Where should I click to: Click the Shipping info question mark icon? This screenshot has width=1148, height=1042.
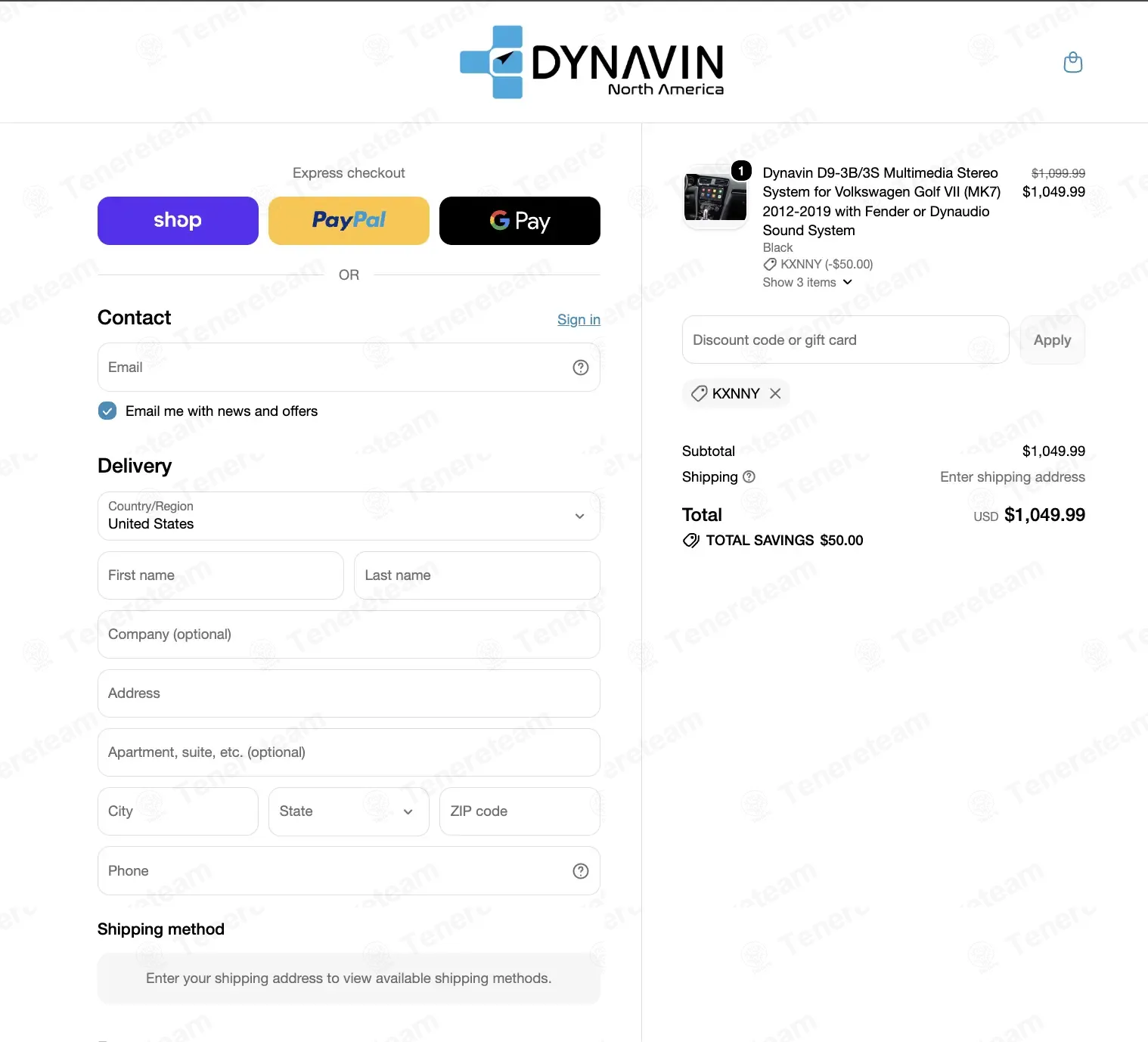tap(749, 476)
